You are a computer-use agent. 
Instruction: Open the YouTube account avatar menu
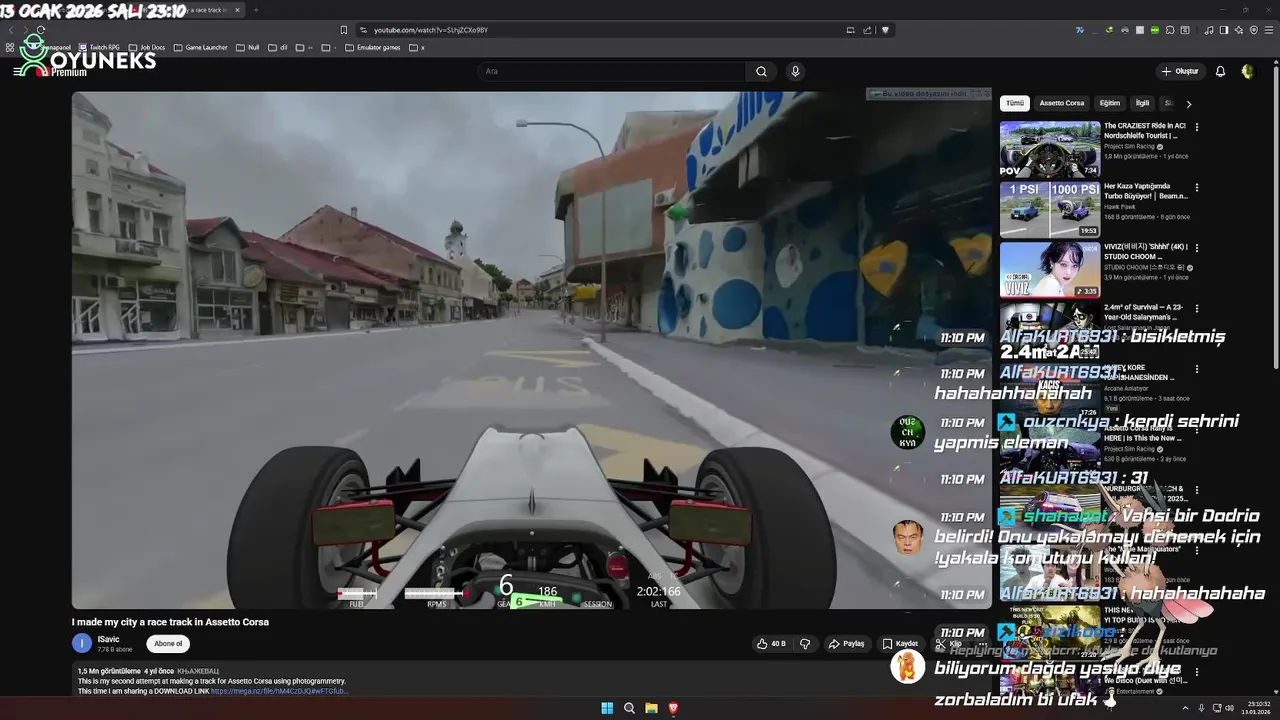tap(1247, 71)
